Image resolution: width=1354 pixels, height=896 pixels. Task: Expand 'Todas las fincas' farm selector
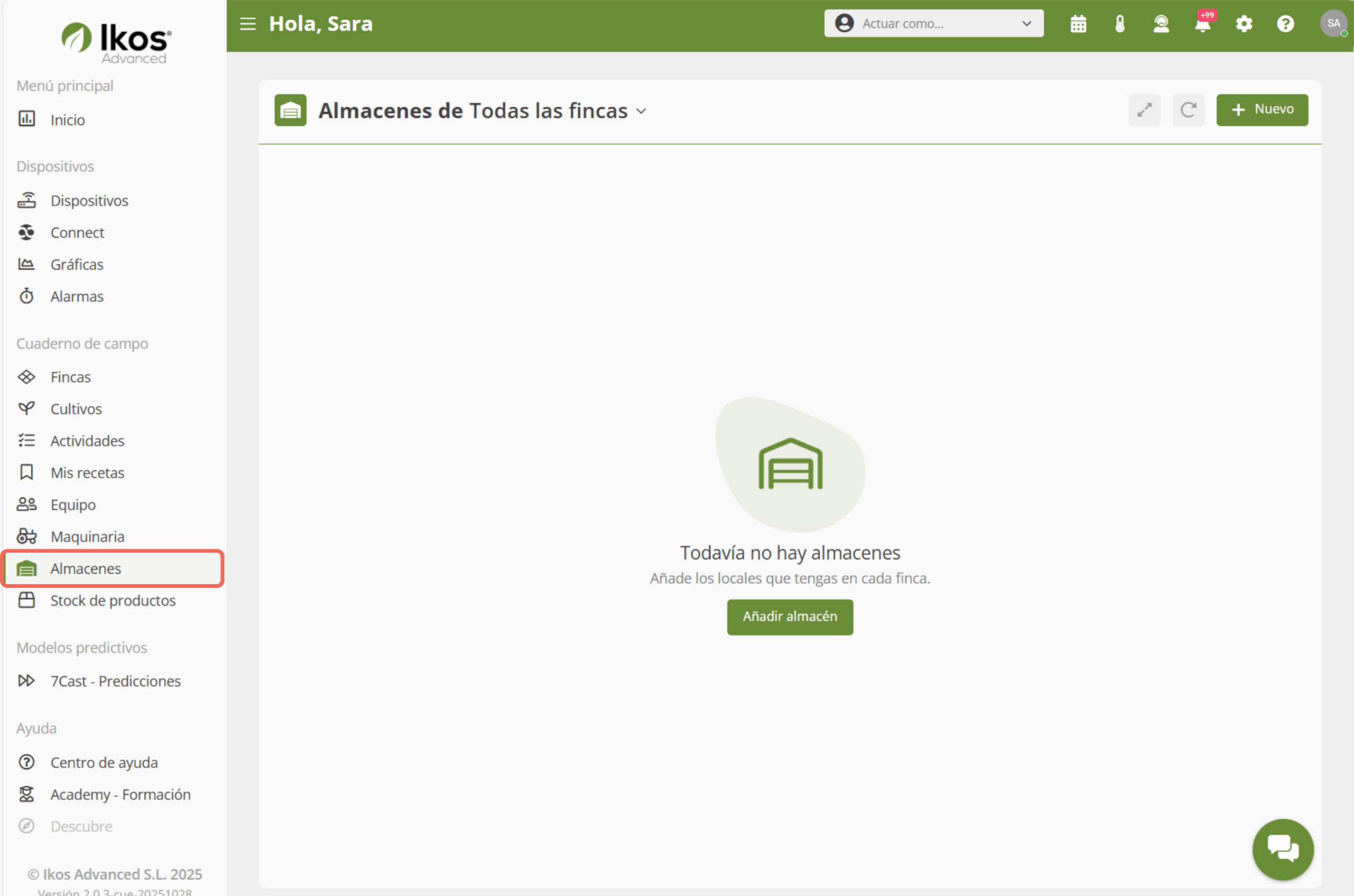point(557,111)
